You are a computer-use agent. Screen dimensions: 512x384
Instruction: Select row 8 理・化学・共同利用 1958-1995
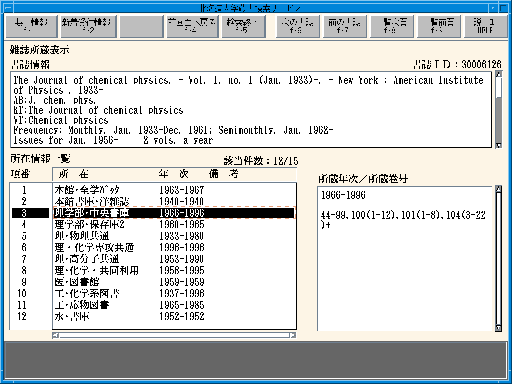click(174, 270)
